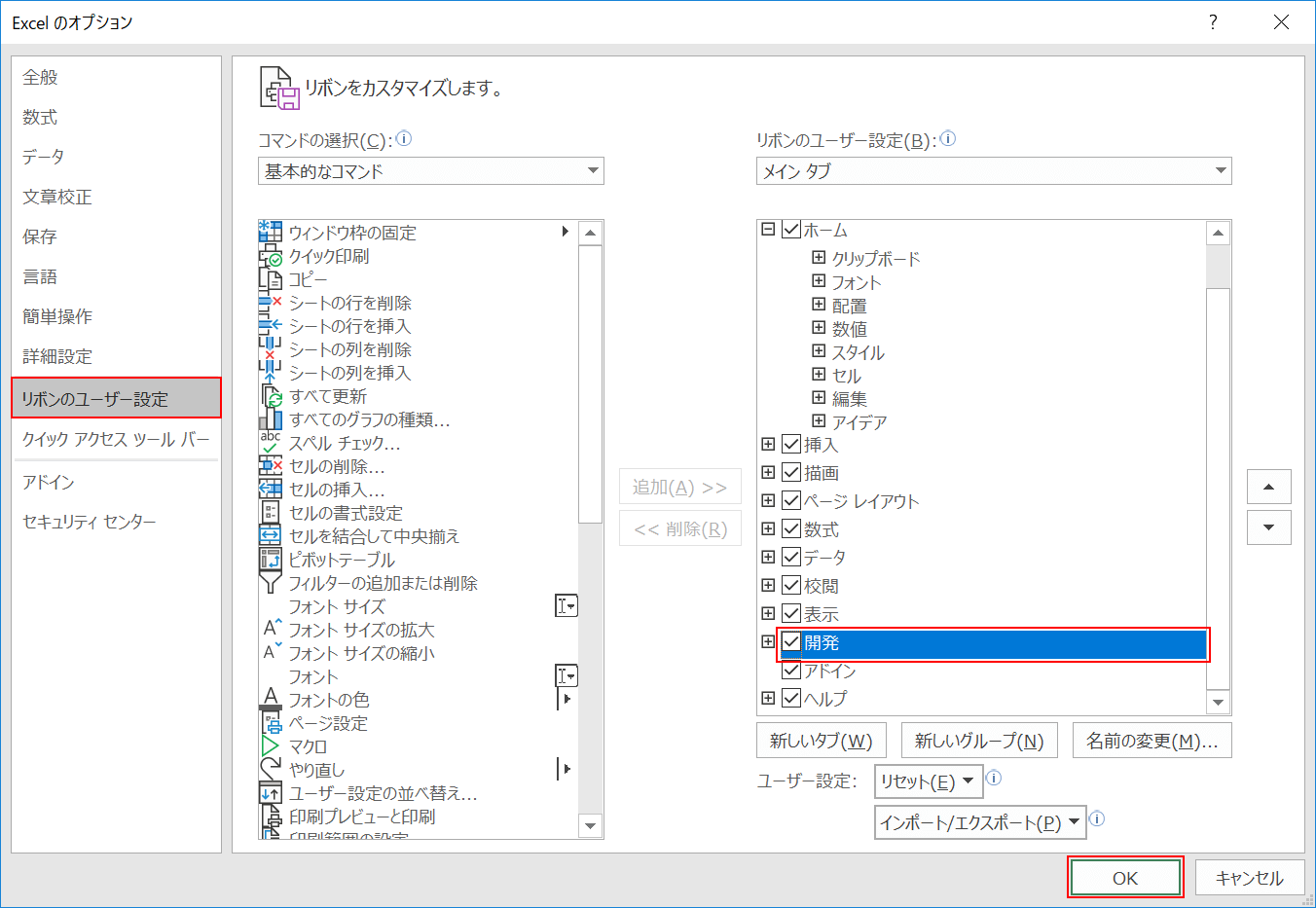Select the マクロ command icon

click(270, 745)
